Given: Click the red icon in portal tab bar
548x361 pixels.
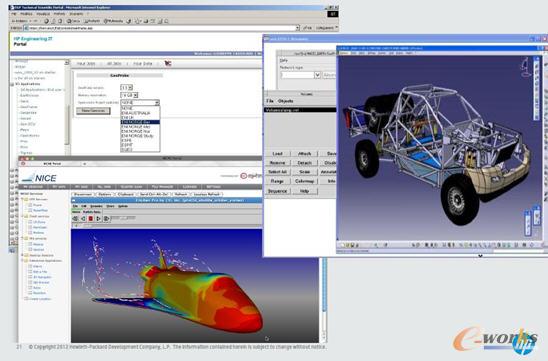Looking at the screenshot, I should pos(168,63).
